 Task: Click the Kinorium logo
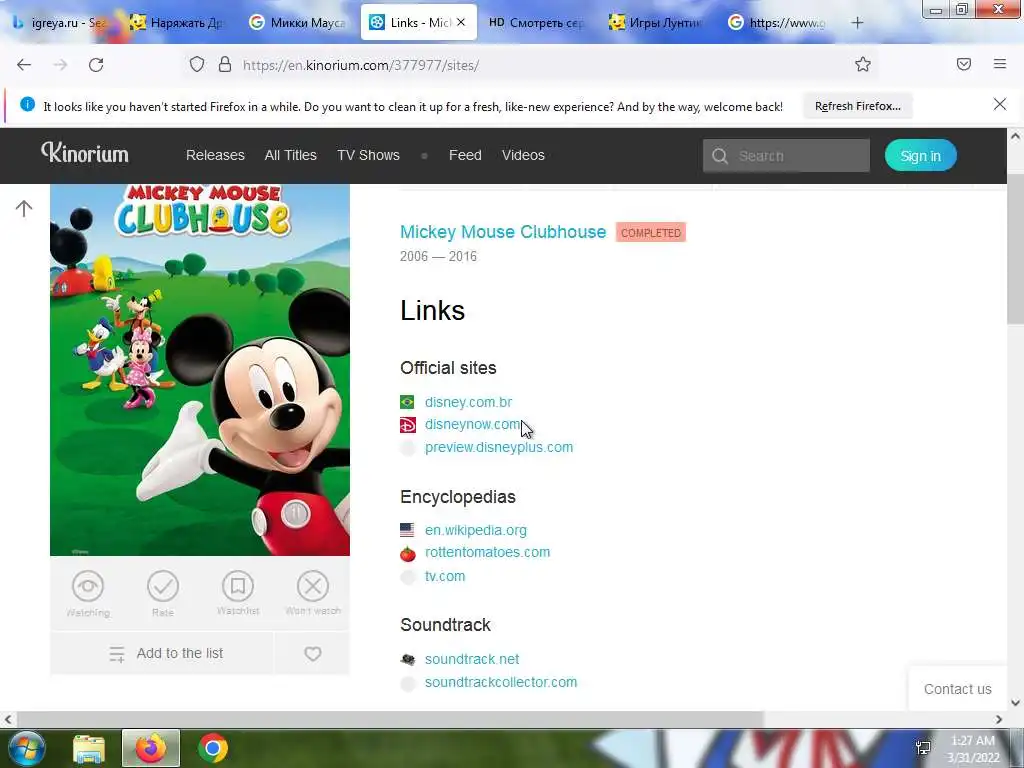point(85,153)
